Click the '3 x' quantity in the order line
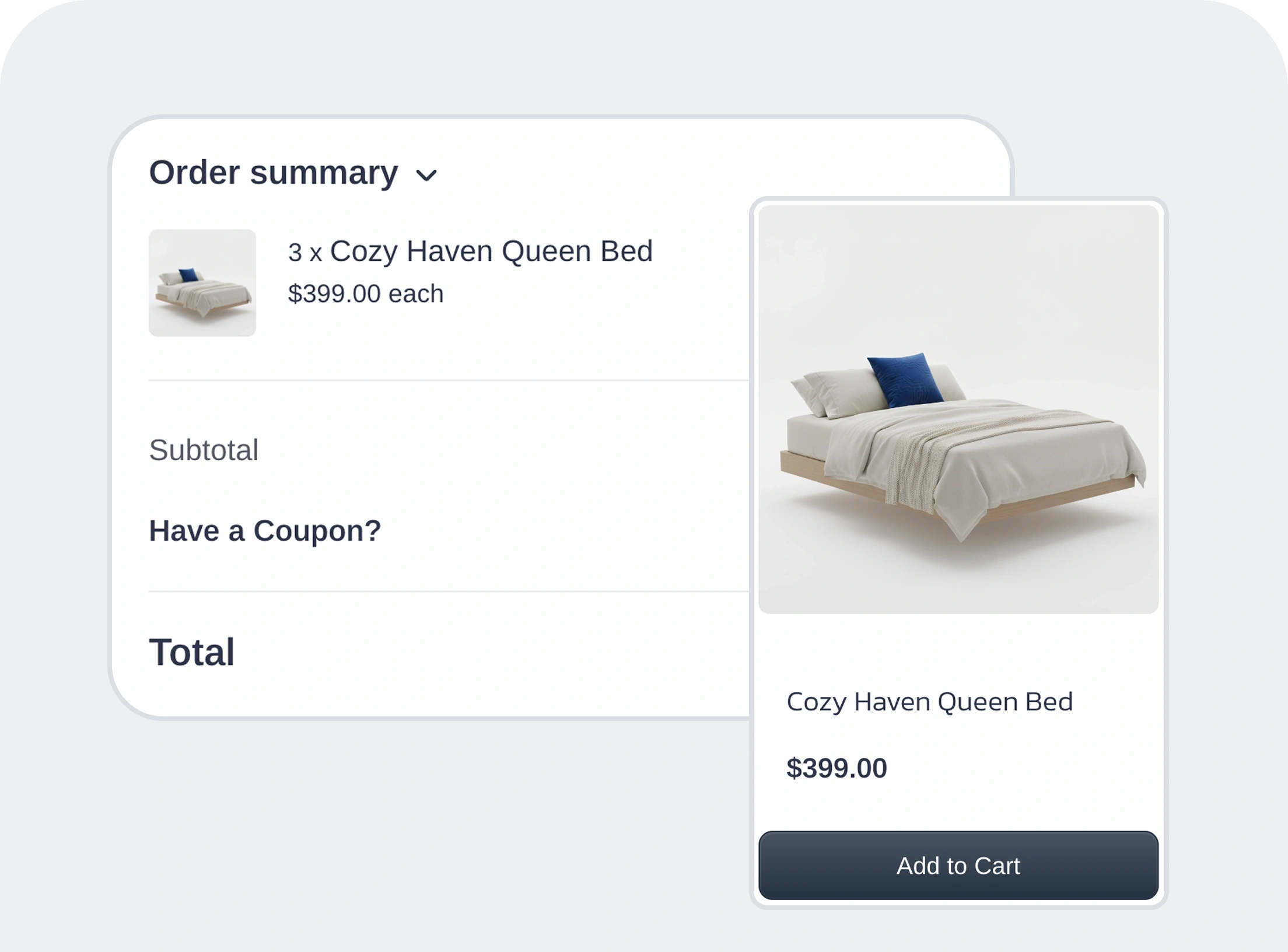This screenshot has width=1288, height=952. click(x=304, y=253)
